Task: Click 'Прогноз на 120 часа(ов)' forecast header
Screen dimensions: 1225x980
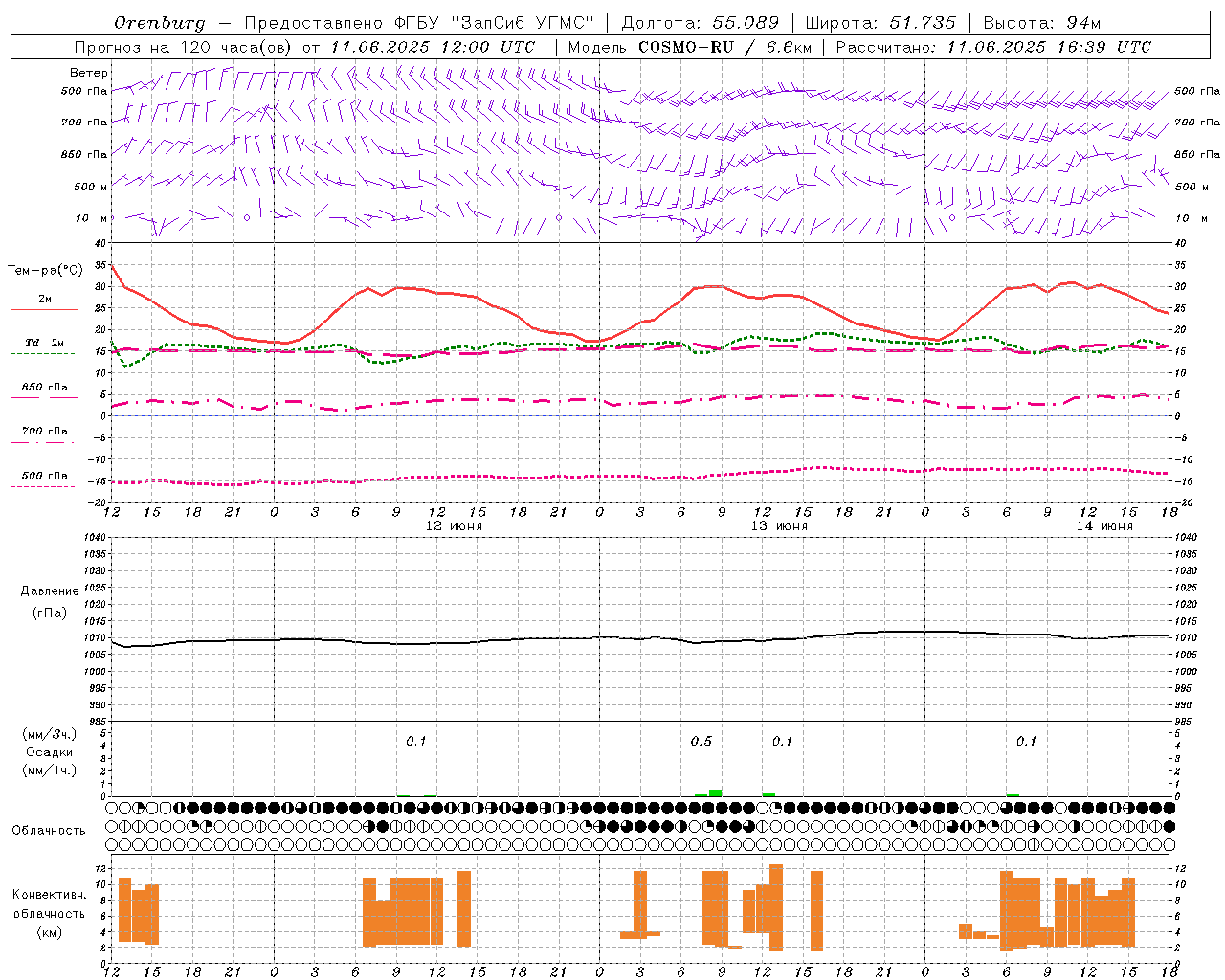Action: click(182, 47)
